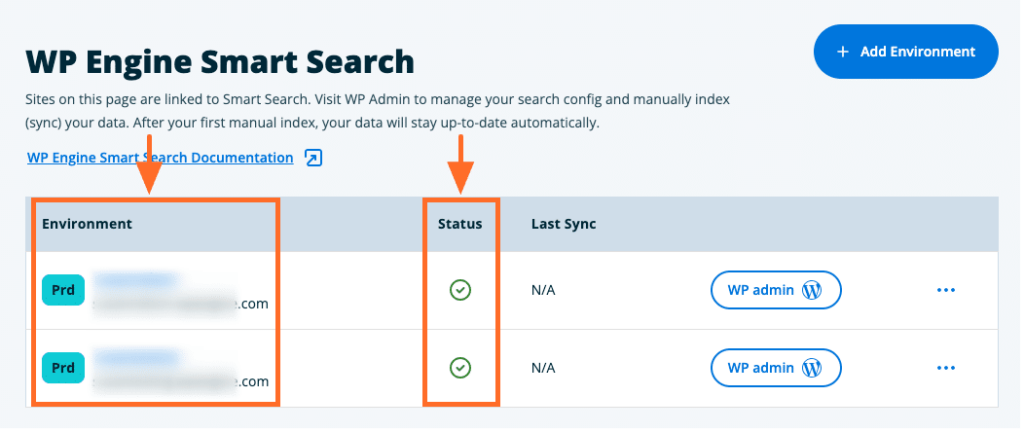Click the Last Sync column header

coord(563,224)
